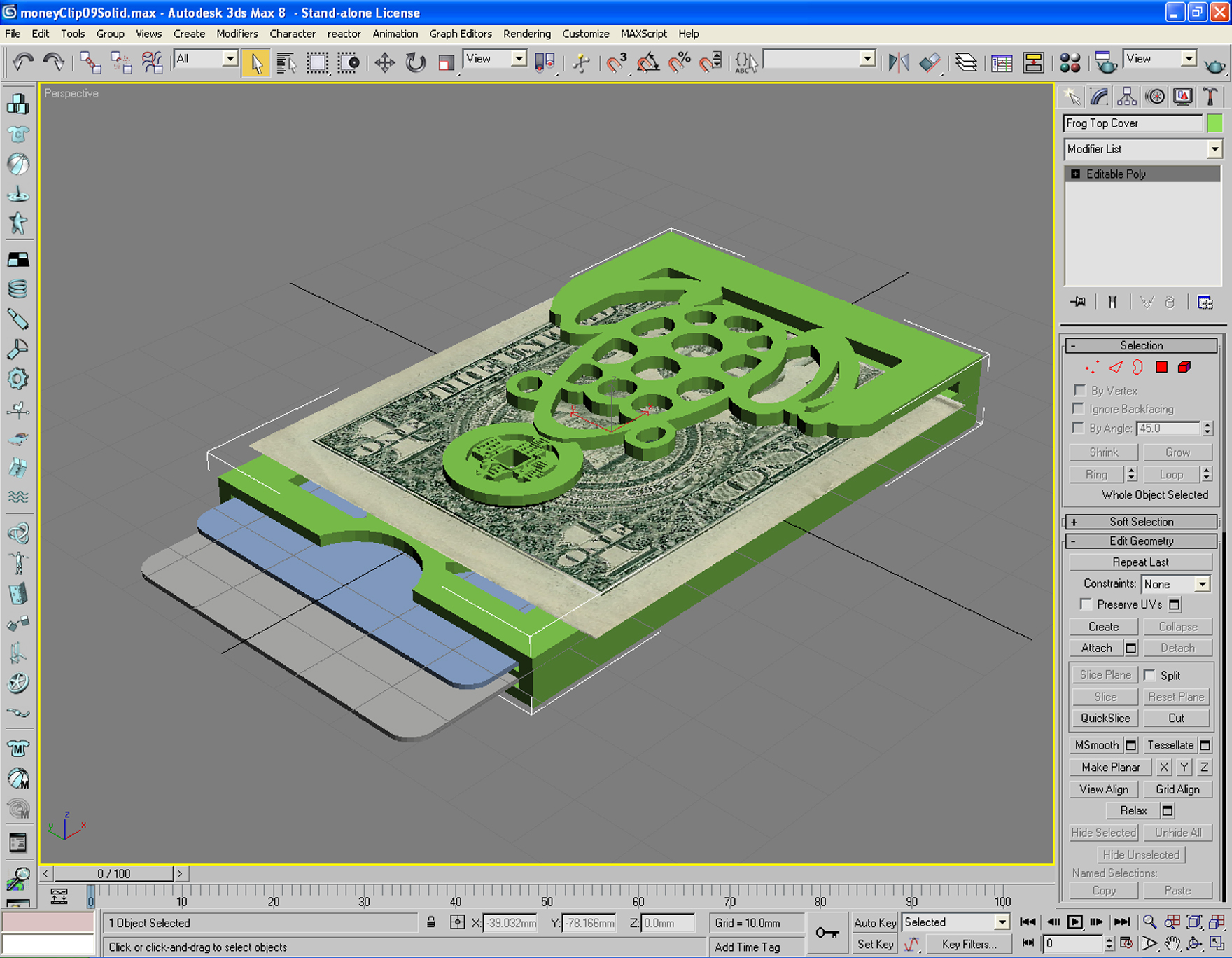Select the Mirror tool icon

pyautogui.click(x=899, y=62)
